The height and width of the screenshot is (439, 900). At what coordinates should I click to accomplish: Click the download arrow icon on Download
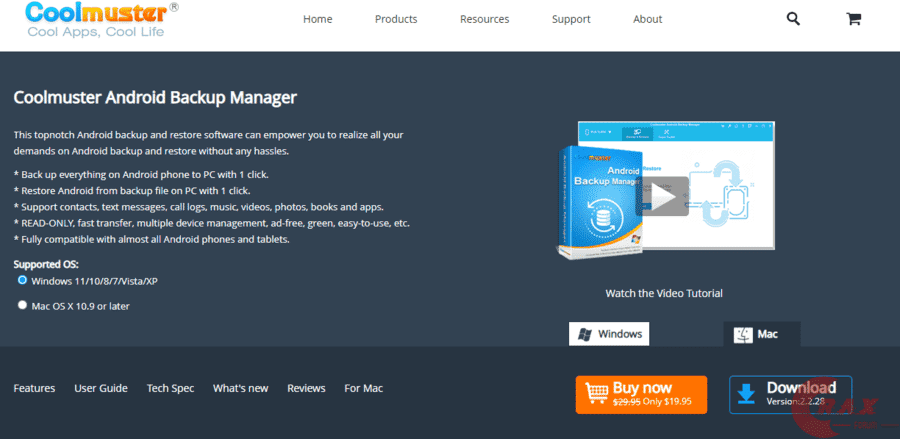tap(746, 394)
